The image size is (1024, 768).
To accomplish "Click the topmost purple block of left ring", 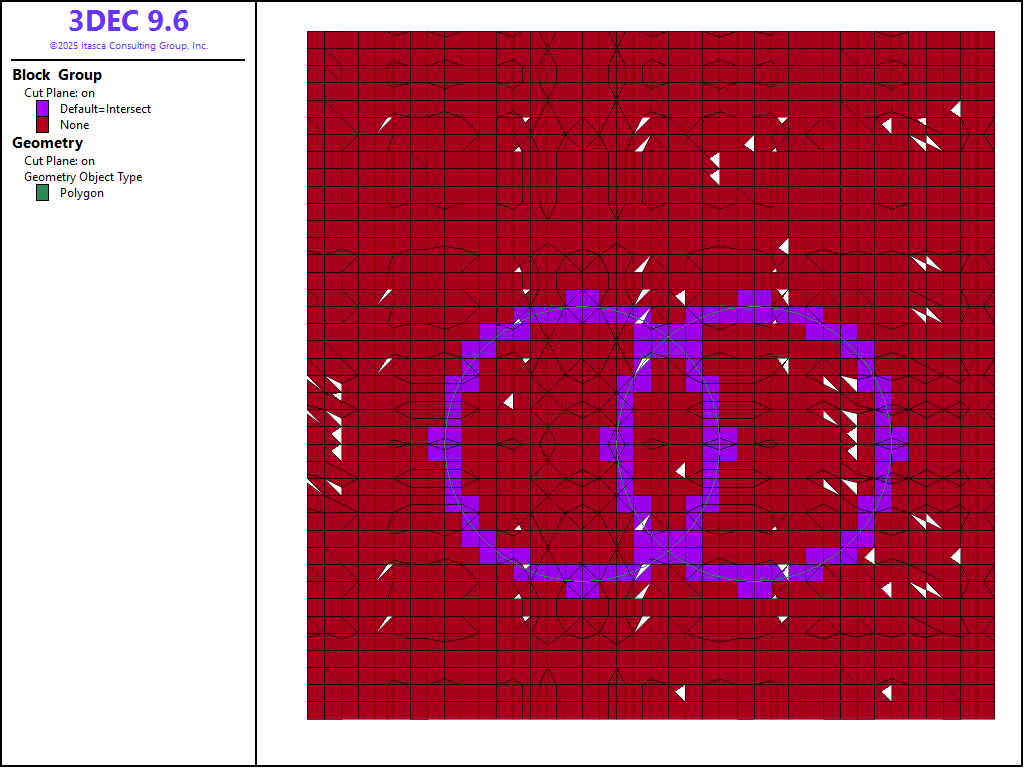I will tap(581, 298).
